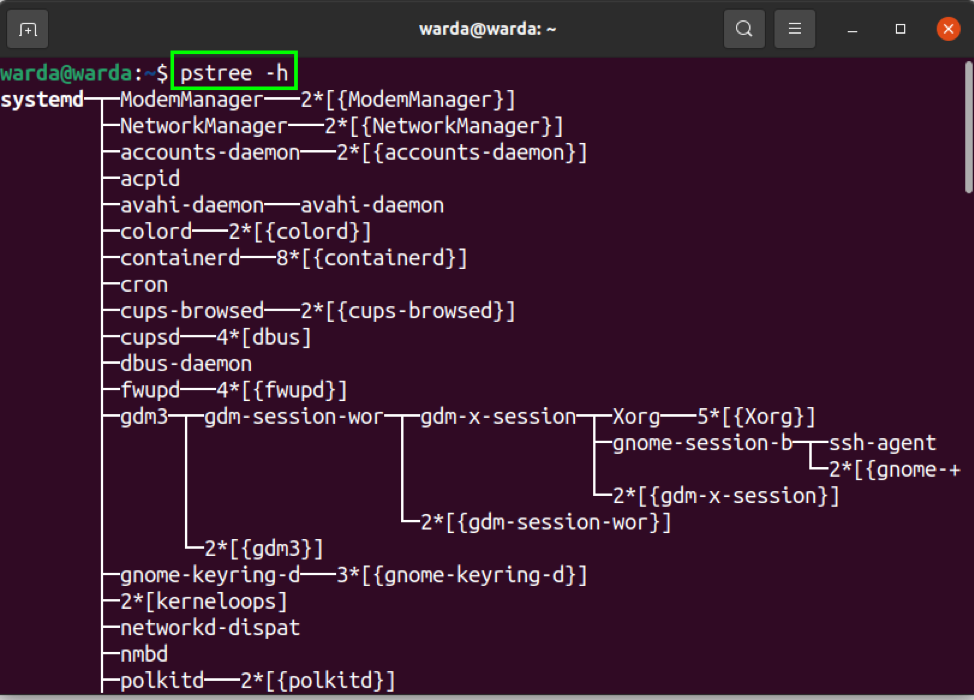Click the ModemManager process entry
Screen dimensions: 974x700
192,99
